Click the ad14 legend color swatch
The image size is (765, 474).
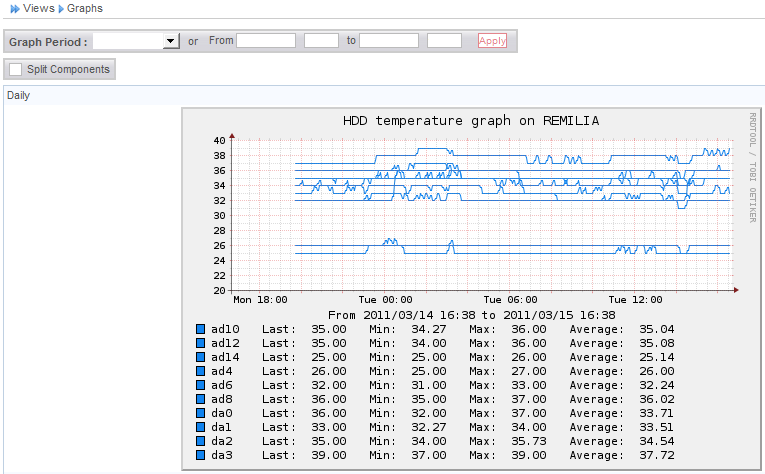pos(201,357)
